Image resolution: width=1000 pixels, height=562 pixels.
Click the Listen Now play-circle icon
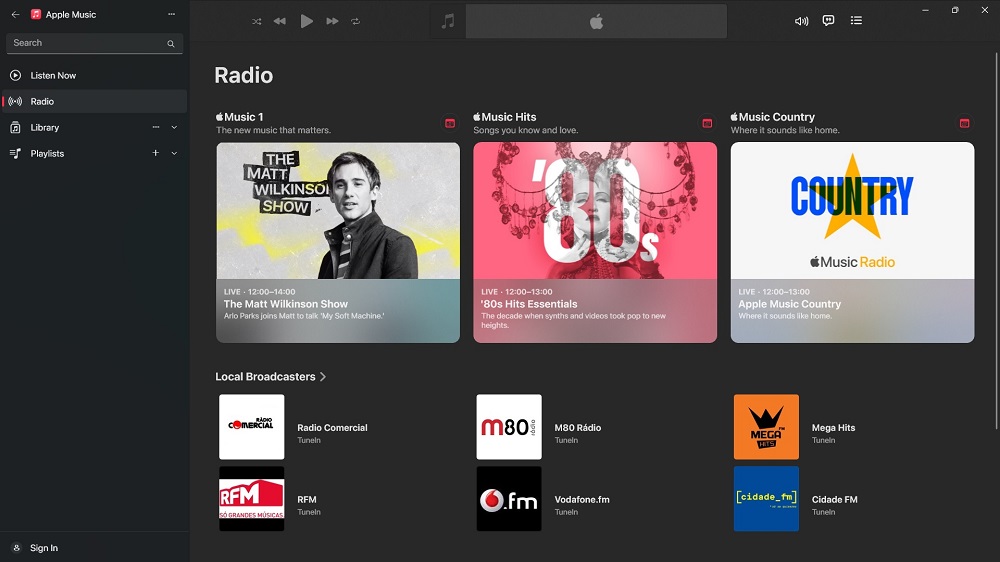coord(15,75)
